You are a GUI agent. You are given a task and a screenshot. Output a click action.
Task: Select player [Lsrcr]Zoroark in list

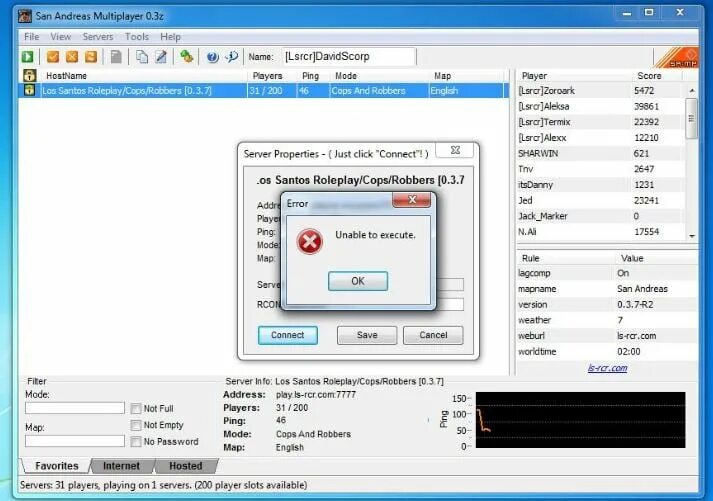600,90
